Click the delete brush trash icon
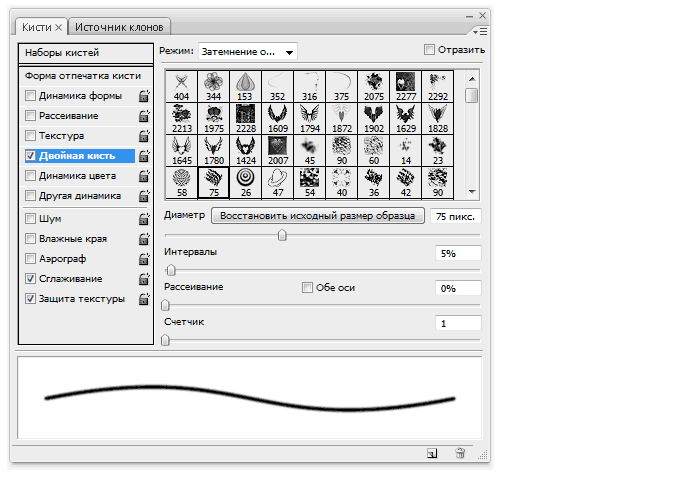 (x=460, y=453)
